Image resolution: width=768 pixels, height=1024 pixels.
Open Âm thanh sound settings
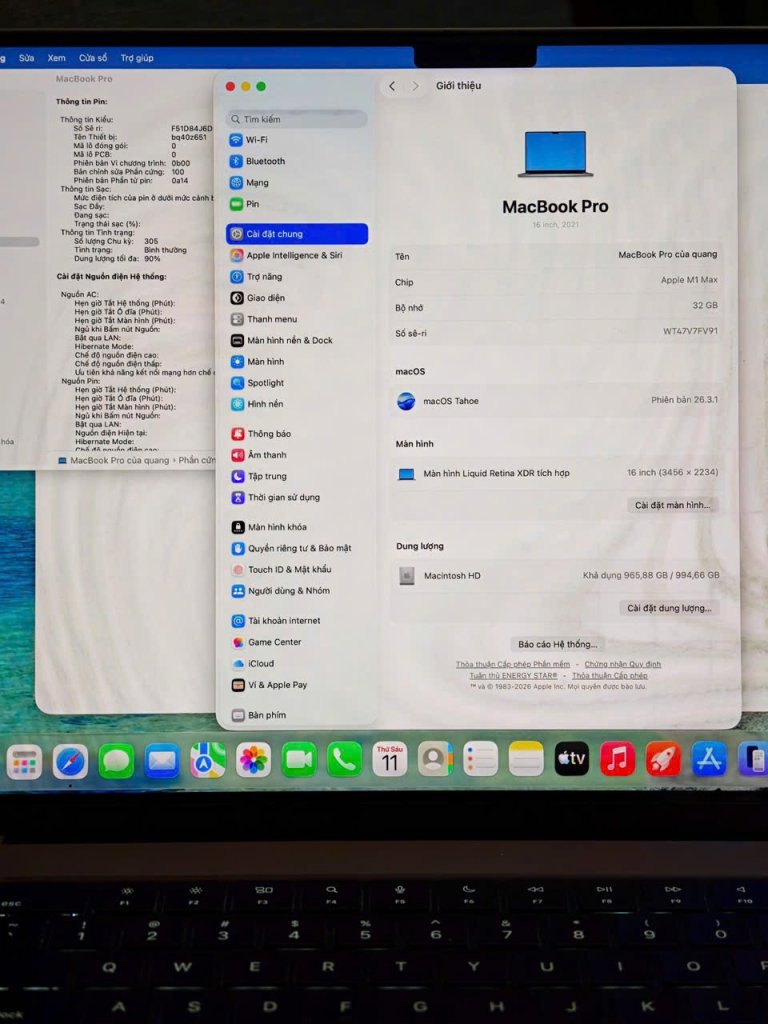tap(259, 455)
